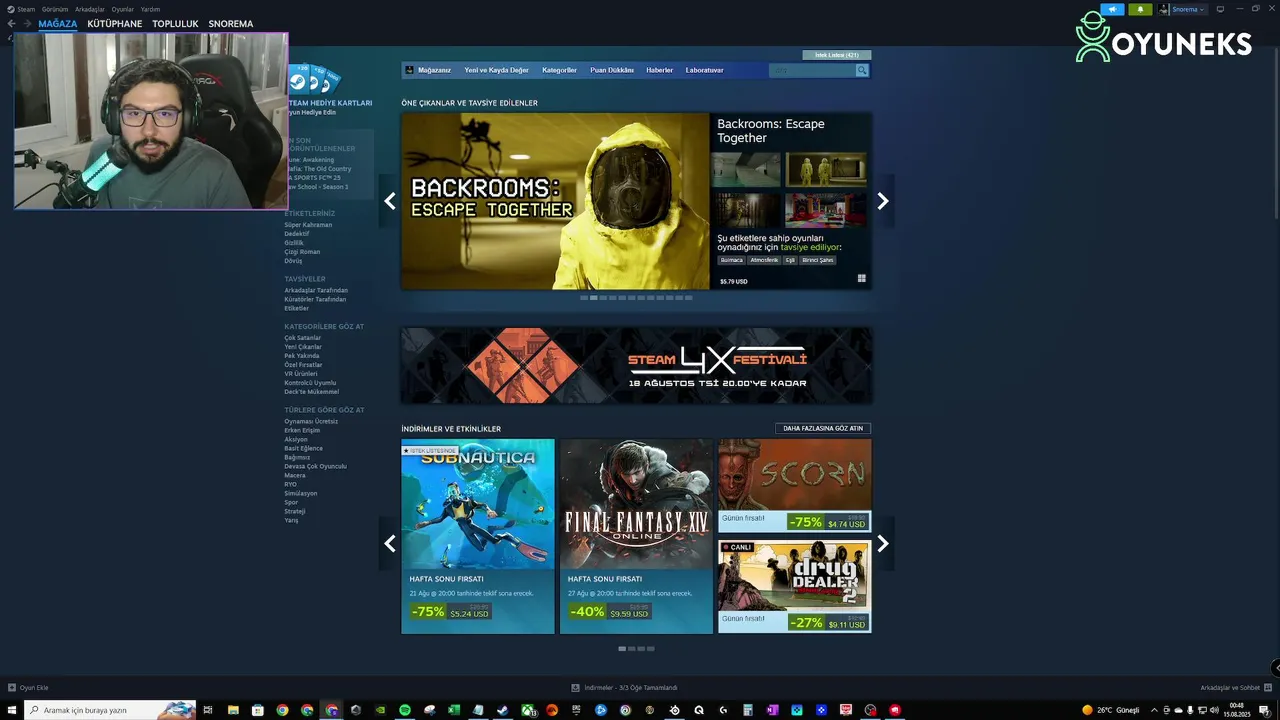The width and height of the screenshot is (1280, 720).
Task: Click the weather 26°C Güneşli widget
Action: point(1110,710)
